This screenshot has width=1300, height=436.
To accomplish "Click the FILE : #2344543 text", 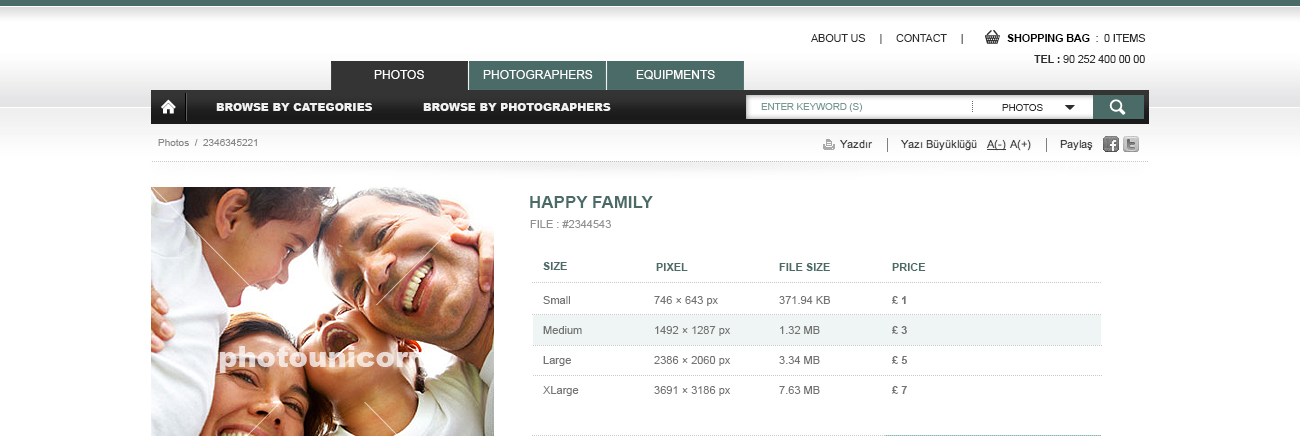I will click(x=570, y=224).
